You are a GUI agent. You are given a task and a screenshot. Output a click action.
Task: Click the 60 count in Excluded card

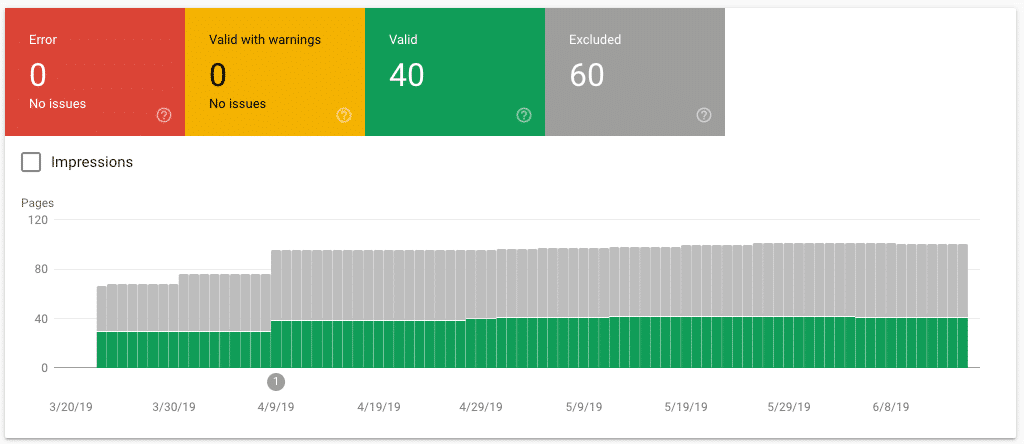coord(587,75)
